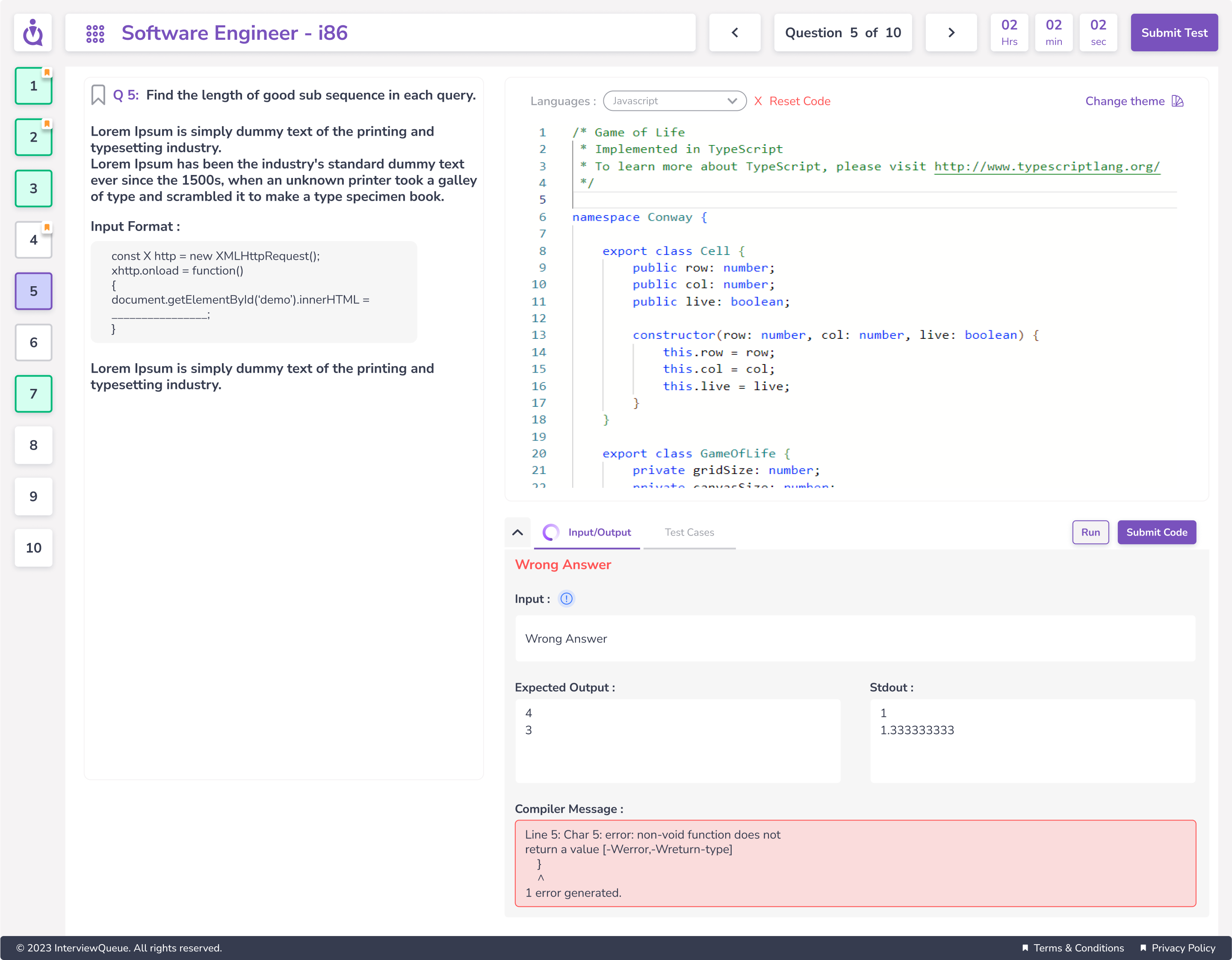Go to next question arrow
Screen dimensions: 1232x960
(x=951, y=33)
